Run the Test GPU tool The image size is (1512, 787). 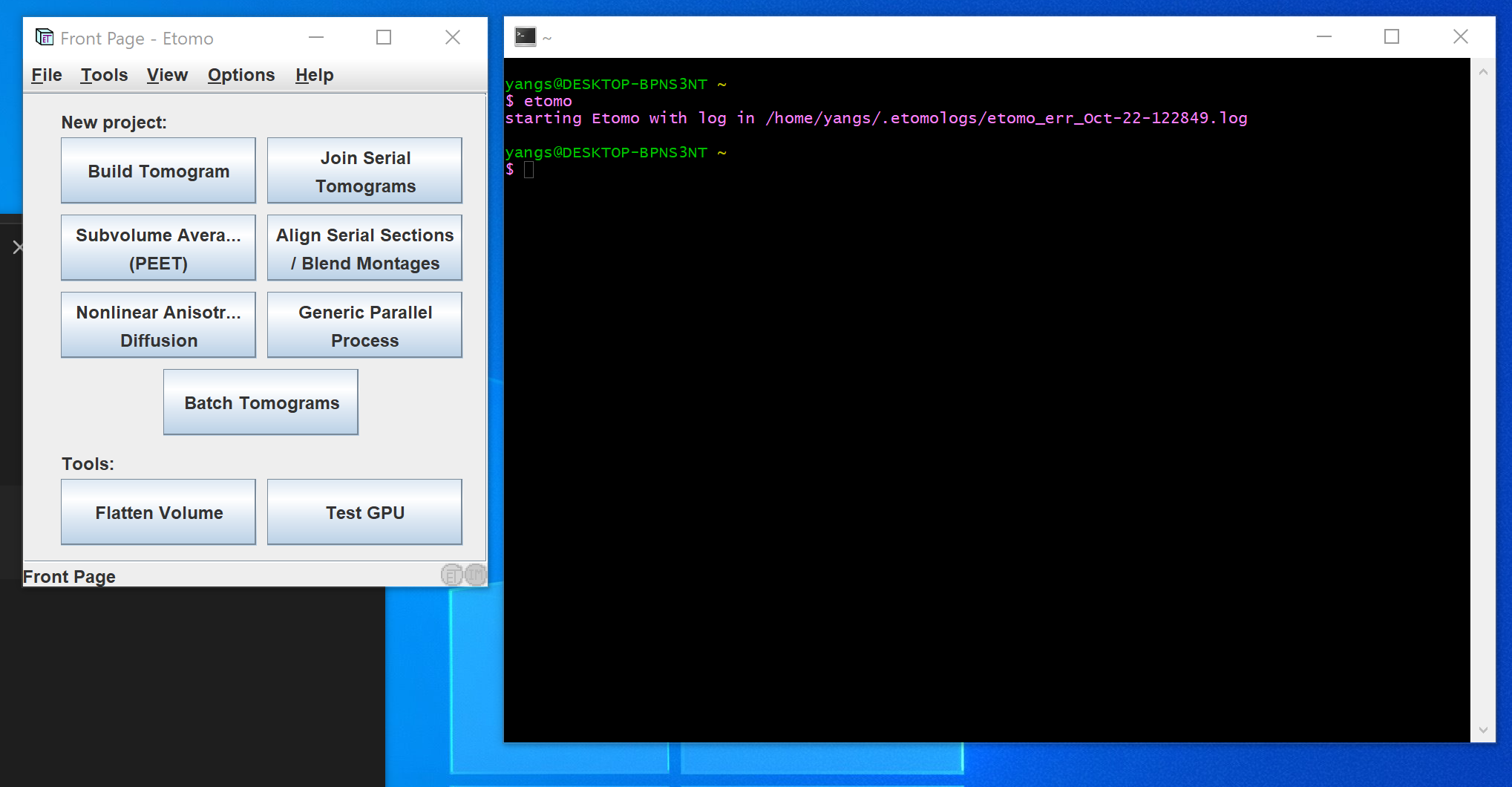pos(364,512)
